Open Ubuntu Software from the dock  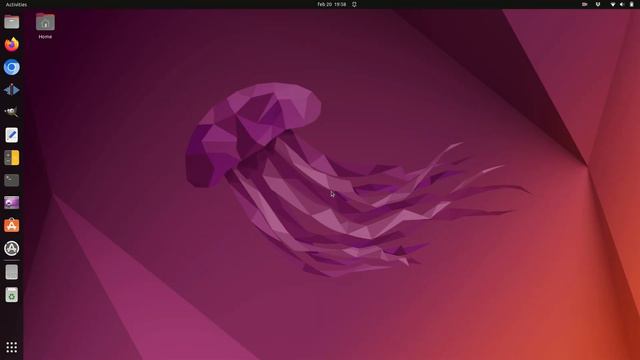pyautogui.click(x=11, y=225)
